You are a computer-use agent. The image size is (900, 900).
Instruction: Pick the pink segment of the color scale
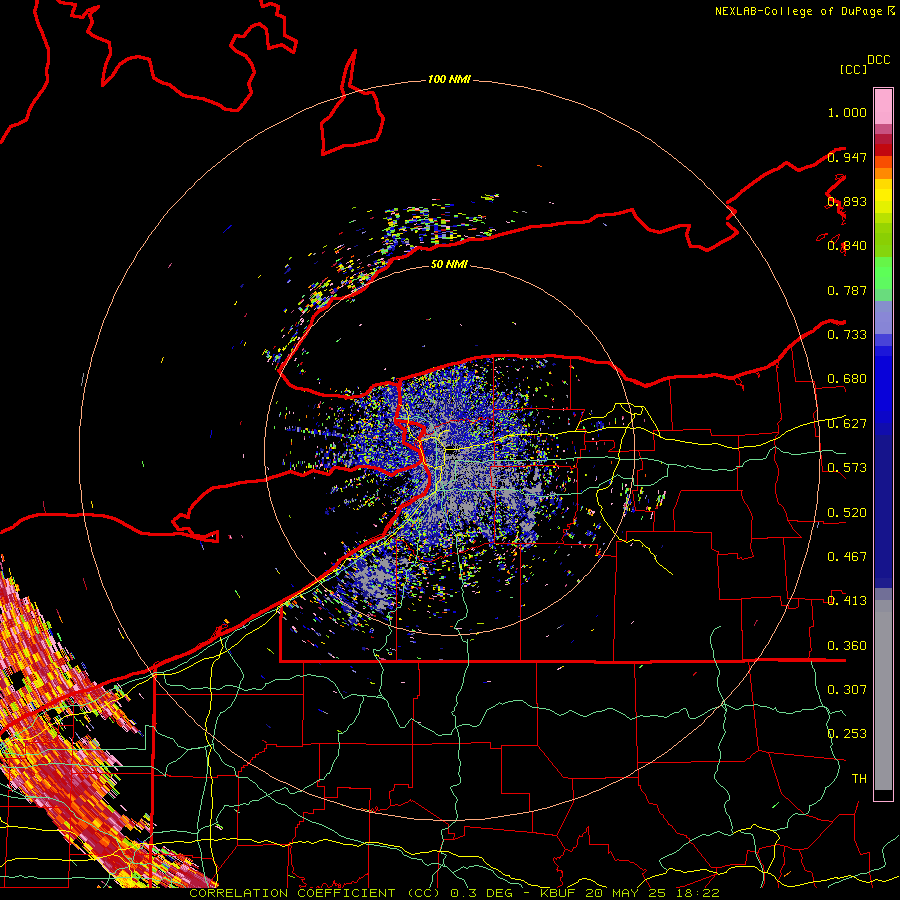(883, 107)
